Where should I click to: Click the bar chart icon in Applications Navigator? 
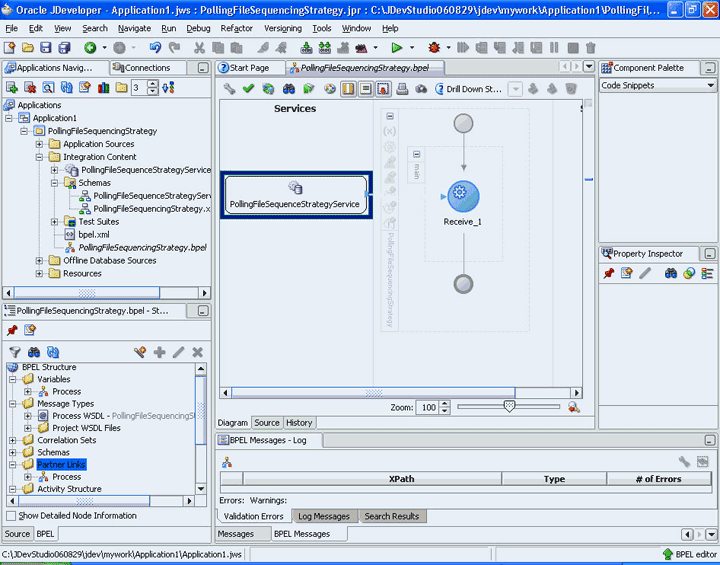point(103,87)
